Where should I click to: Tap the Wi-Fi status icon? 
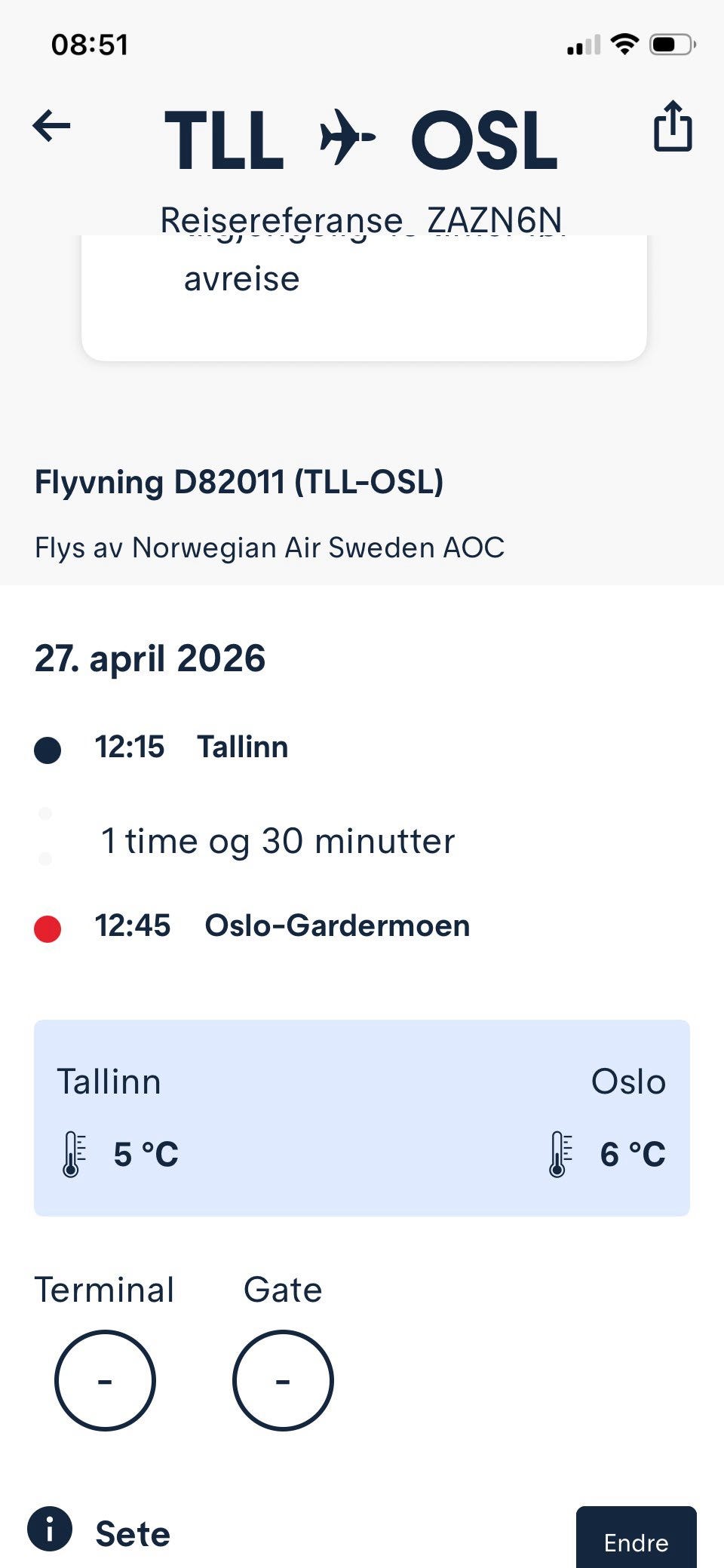click(x=624, y=44)
